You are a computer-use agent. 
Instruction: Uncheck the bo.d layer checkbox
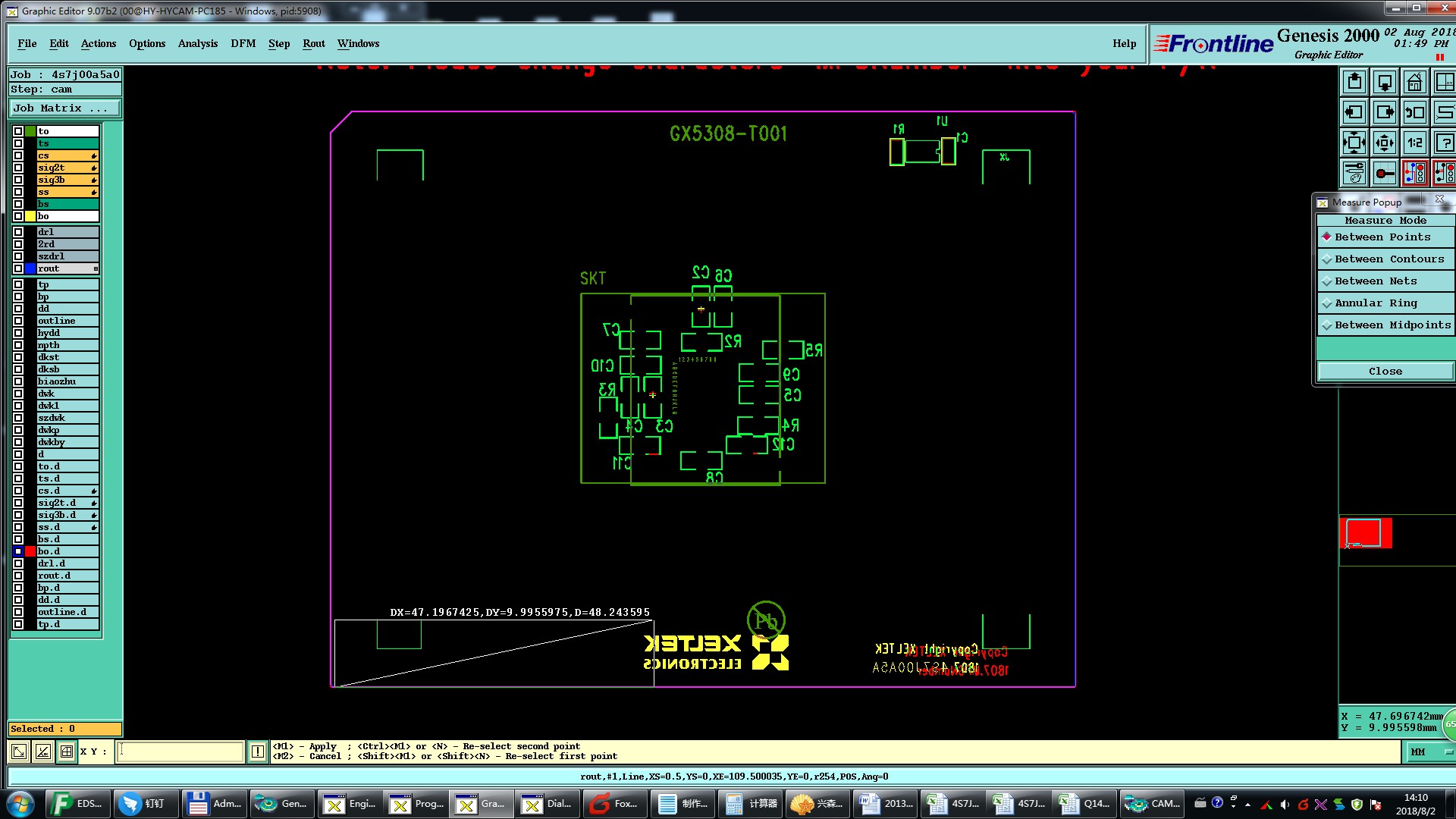coord(18,551)
